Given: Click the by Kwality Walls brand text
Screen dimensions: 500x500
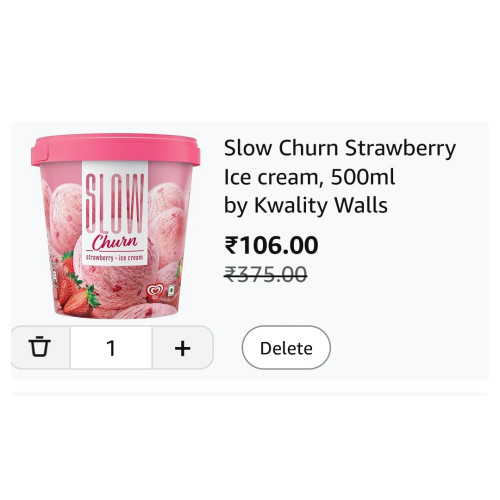Looking at the screenshot, I should (306, 206).
